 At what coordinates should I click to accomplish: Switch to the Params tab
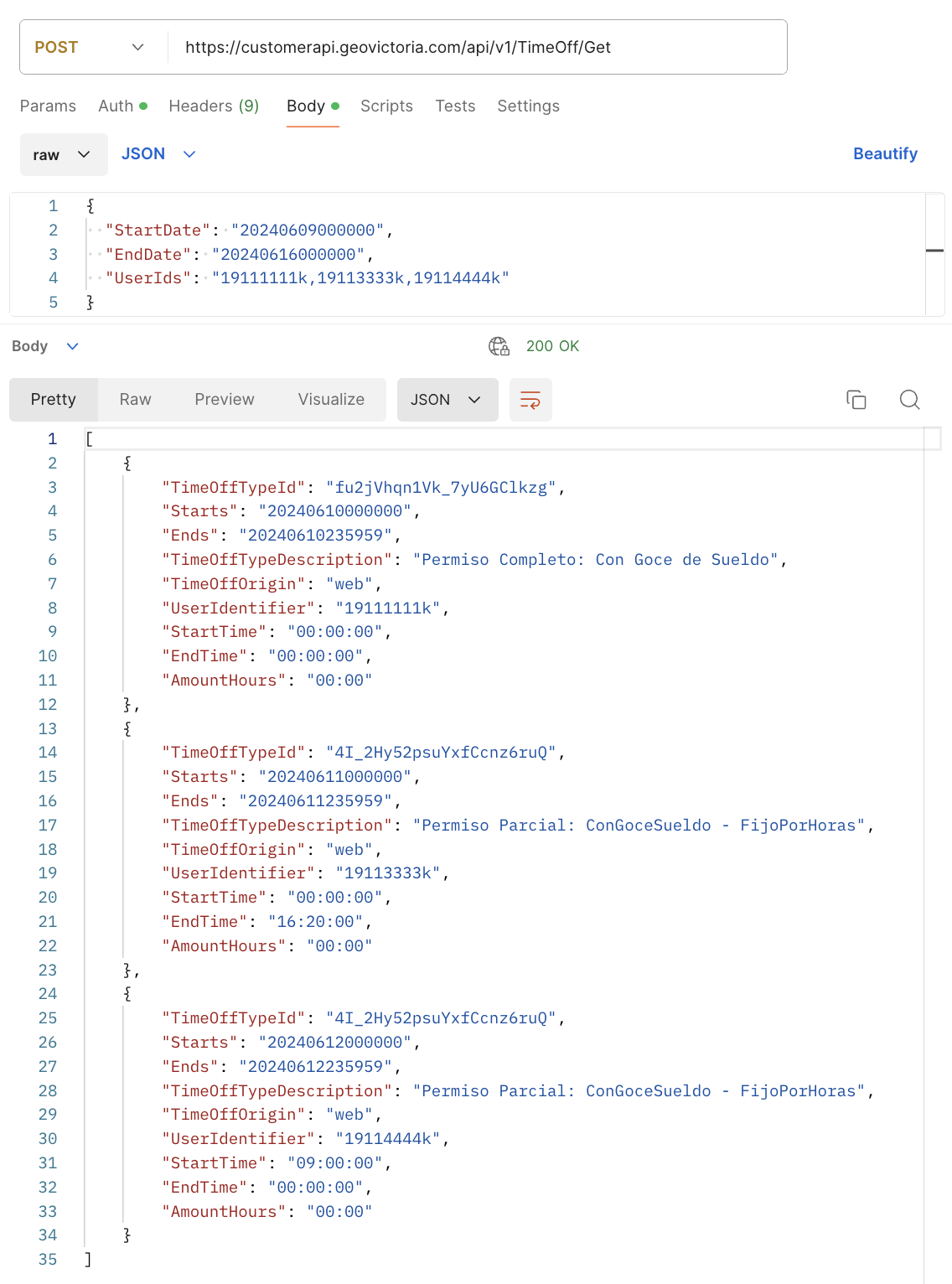(x=48, y=106)
